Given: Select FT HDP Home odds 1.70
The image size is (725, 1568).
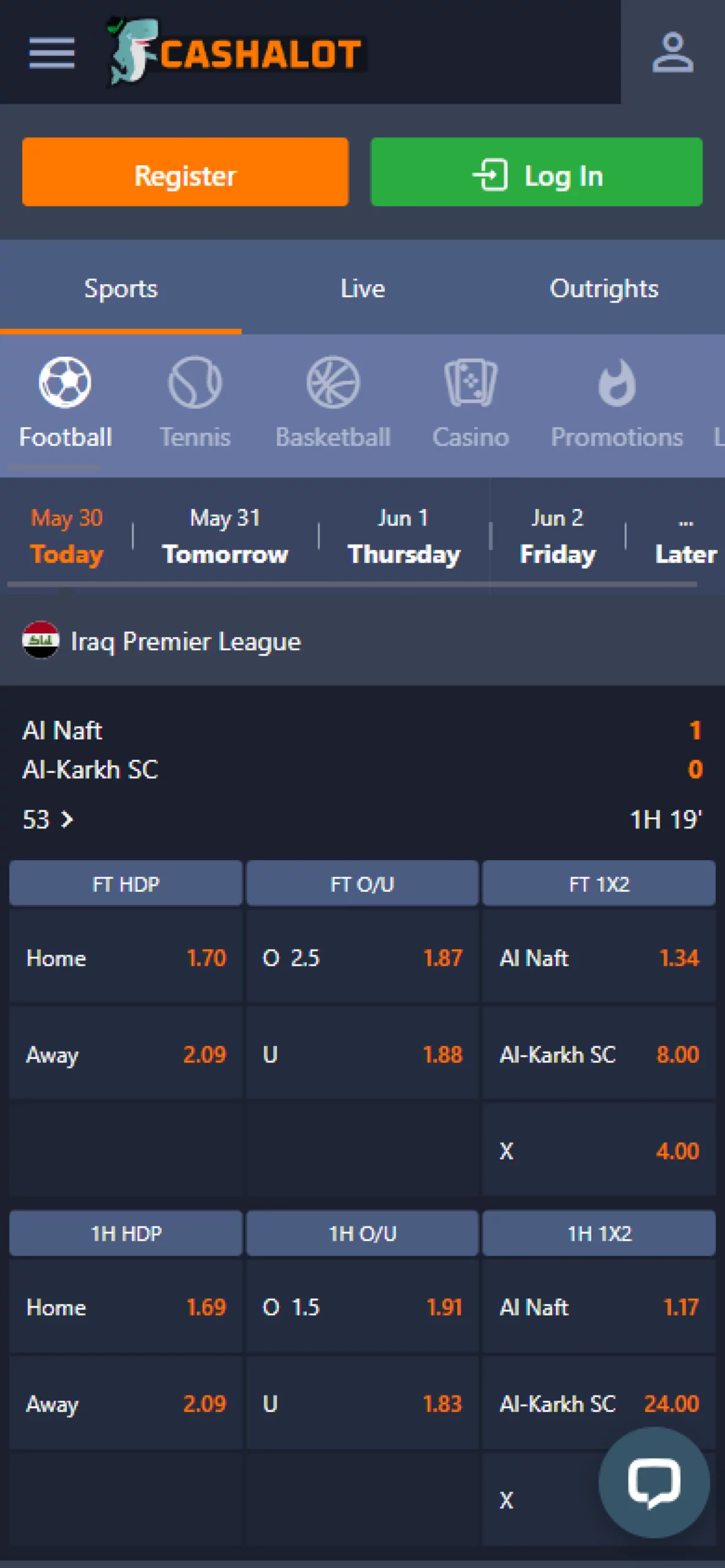Looking at the screenshot, I should pyautogui.click(x=126, y=958).
